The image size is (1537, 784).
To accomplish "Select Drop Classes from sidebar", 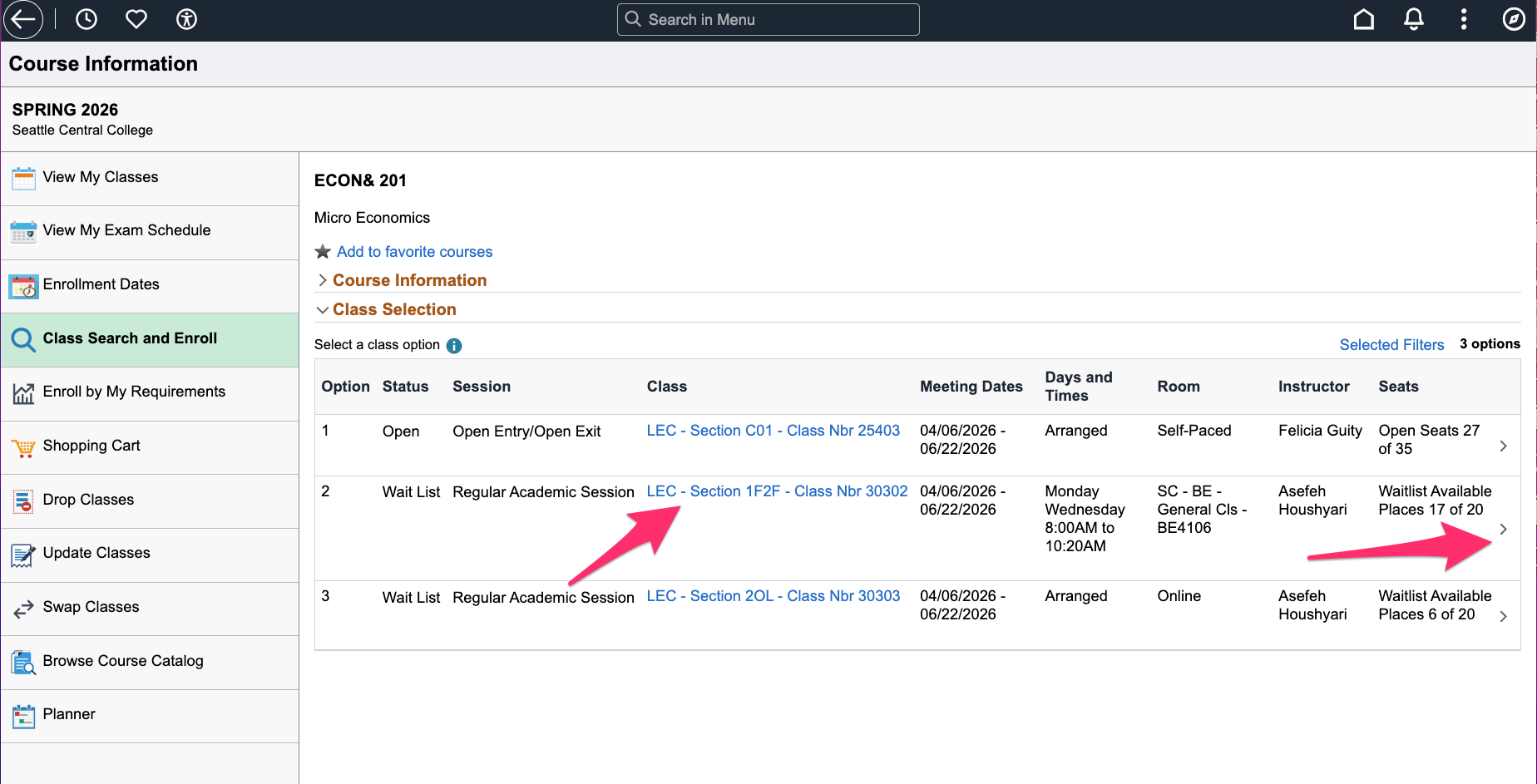I will (88, 500).
